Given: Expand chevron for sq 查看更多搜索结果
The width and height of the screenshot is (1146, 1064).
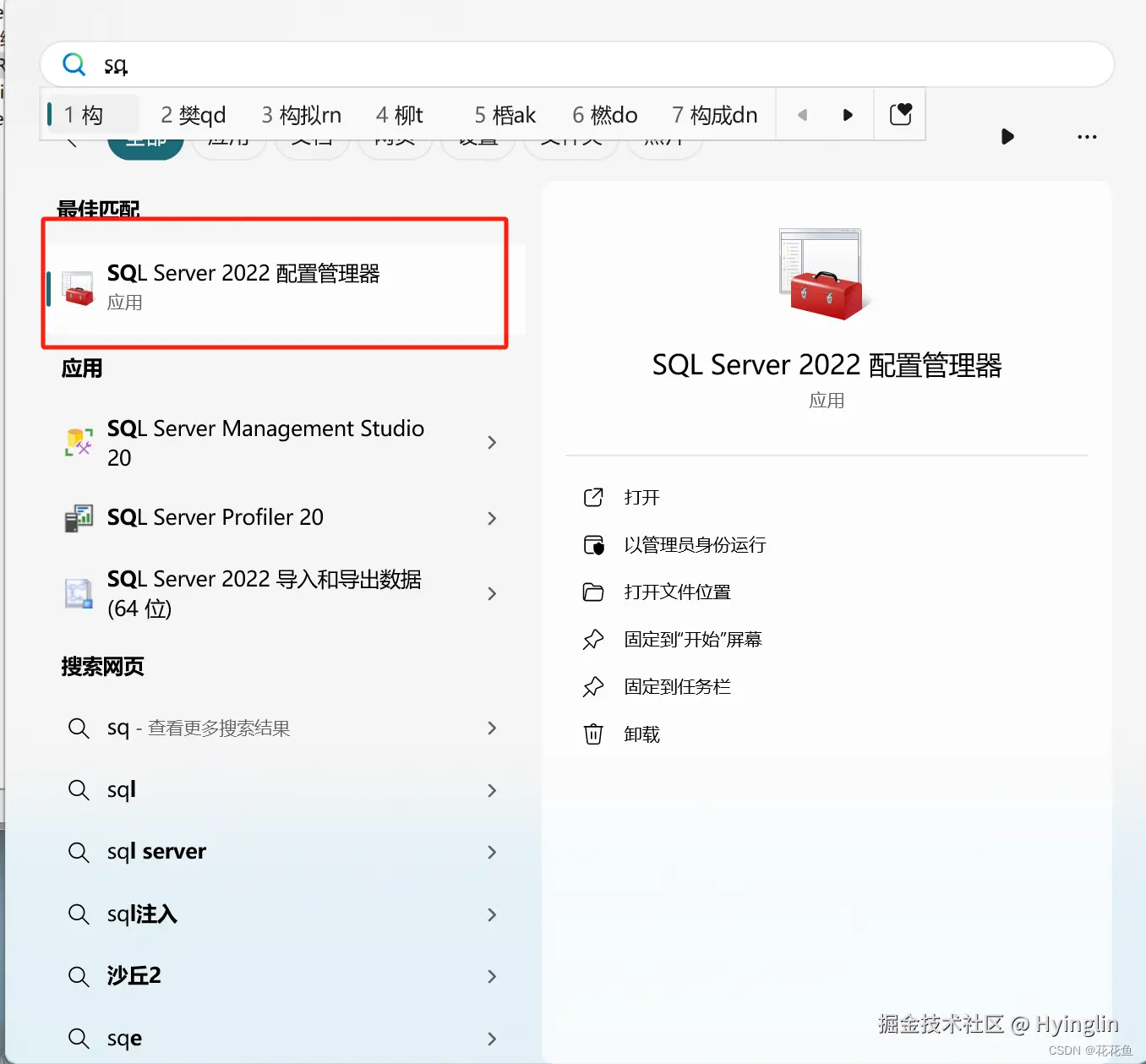Looking at the screenshot, I should (492, 728).
